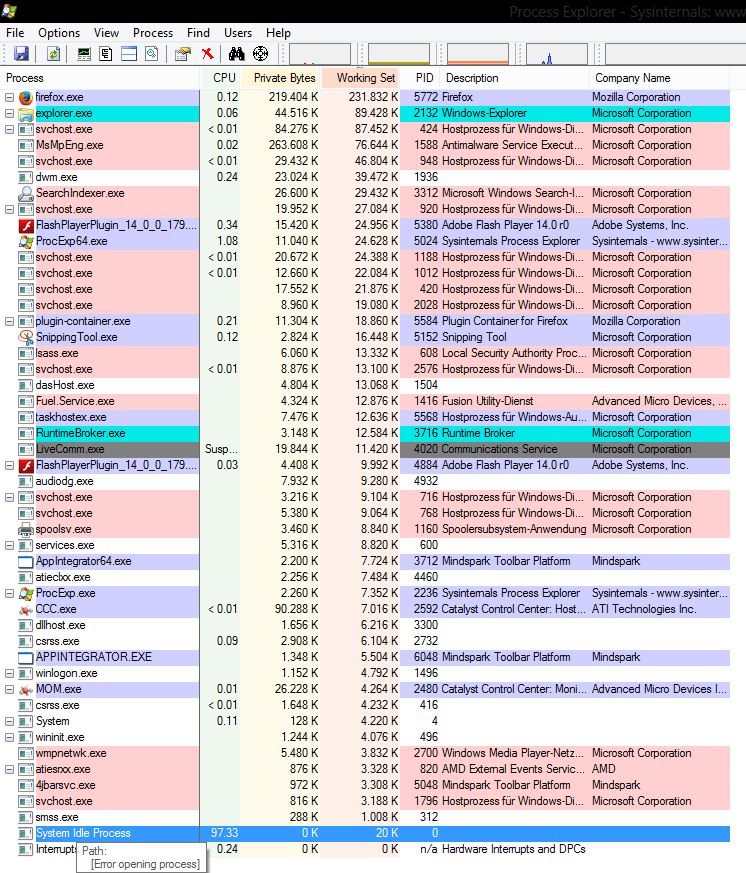746x873 pixels.
Task: Click the icon beside APPINTEGRATOR.EXE
Action: (x=26, y=658)
